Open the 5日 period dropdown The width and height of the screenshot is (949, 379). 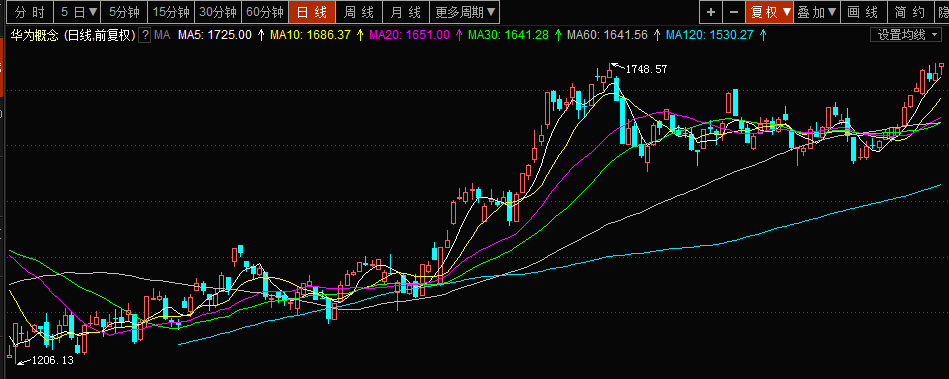pyautogui.click(x=78, y=12)
